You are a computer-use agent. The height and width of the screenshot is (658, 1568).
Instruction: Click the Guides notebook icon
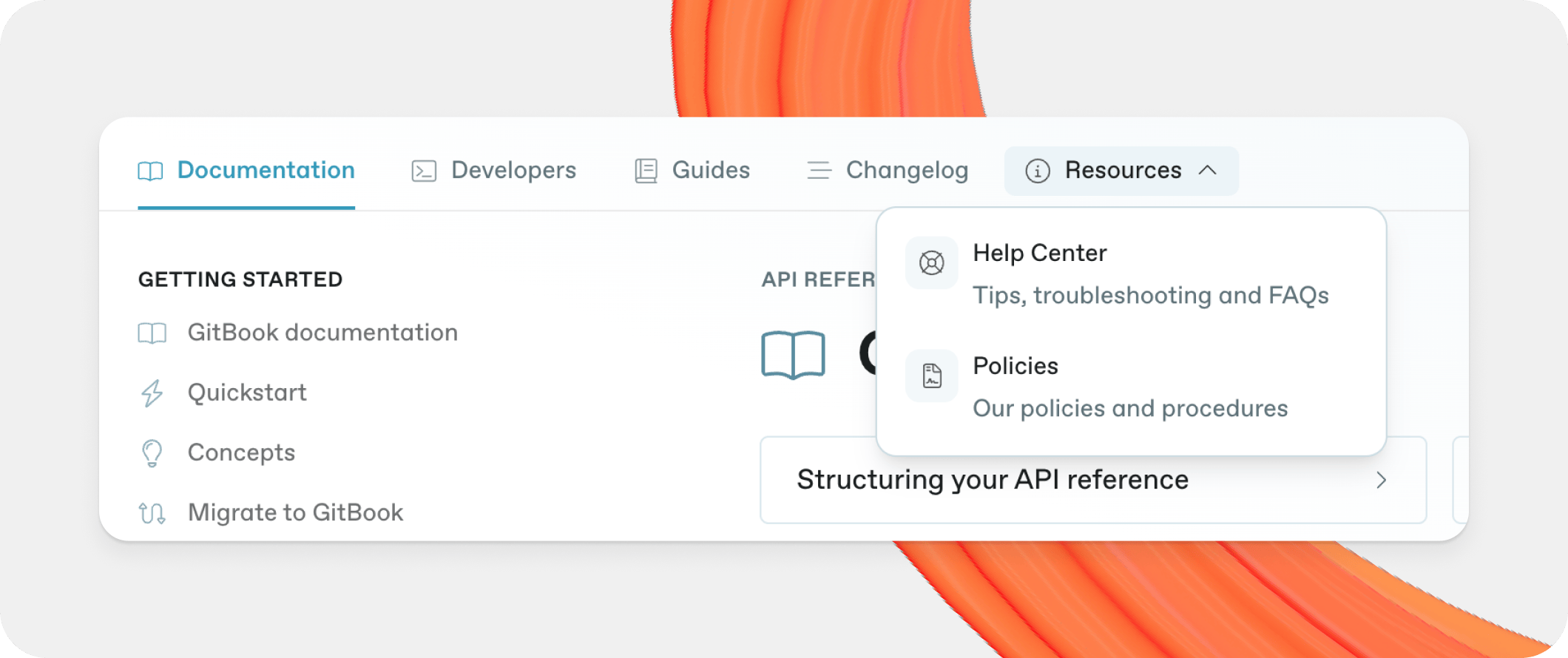coord(646,172)
